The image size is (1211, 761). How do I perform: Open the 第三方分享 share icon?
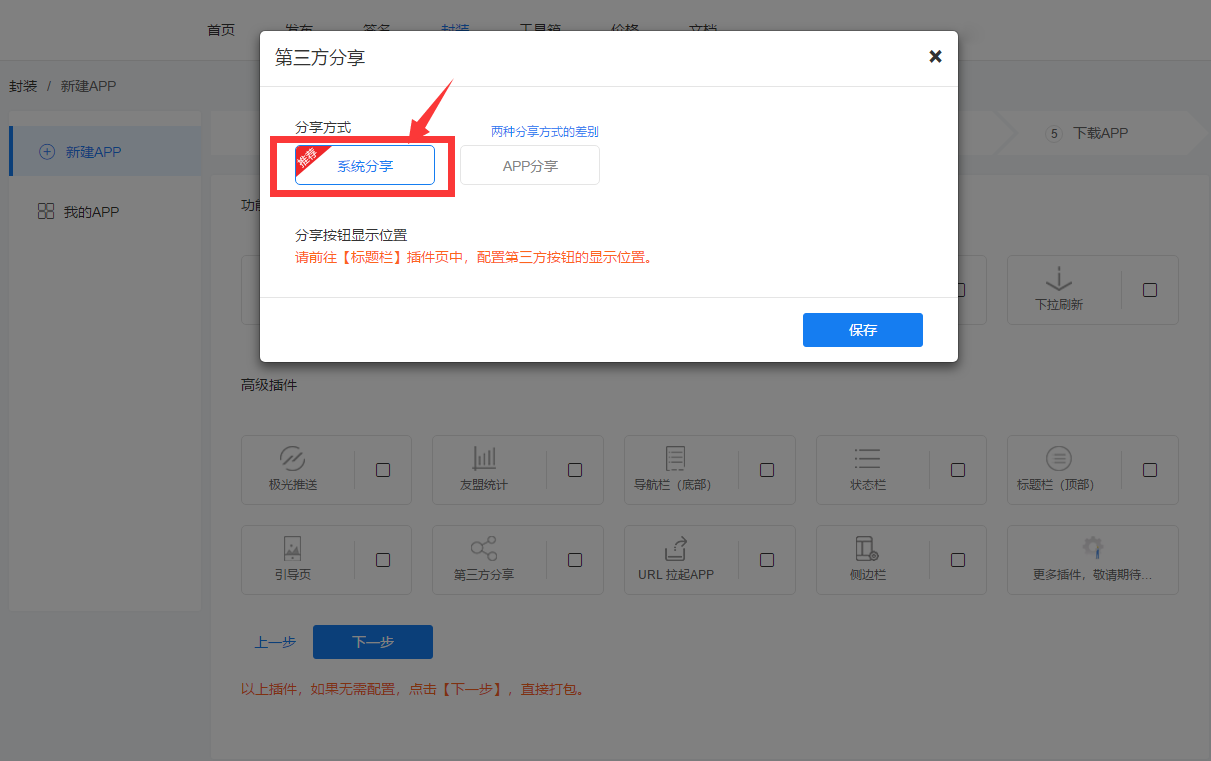click(x=484, y=548)
